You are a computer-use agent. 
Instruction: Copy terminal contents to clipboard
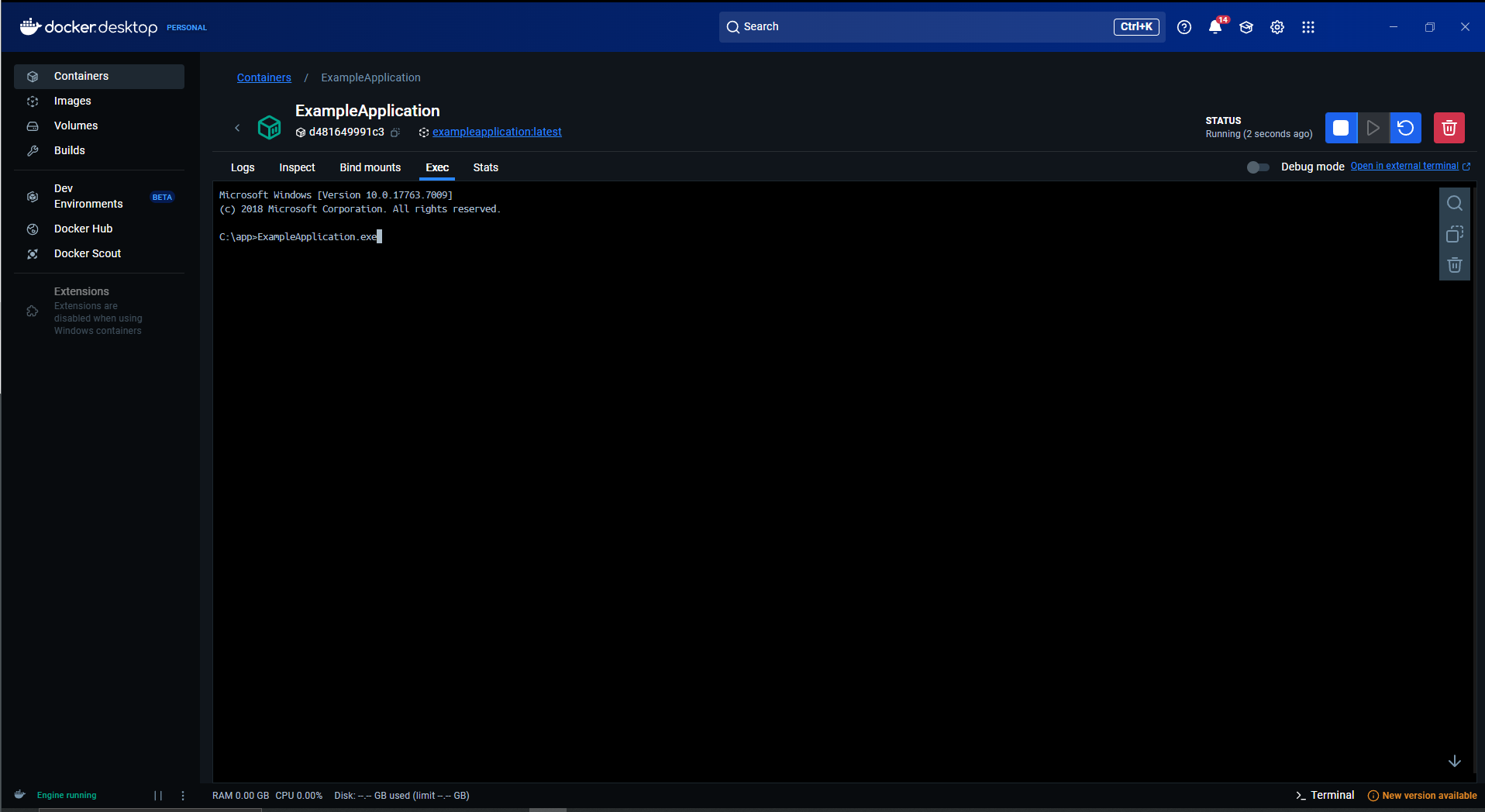(1454, 234)
